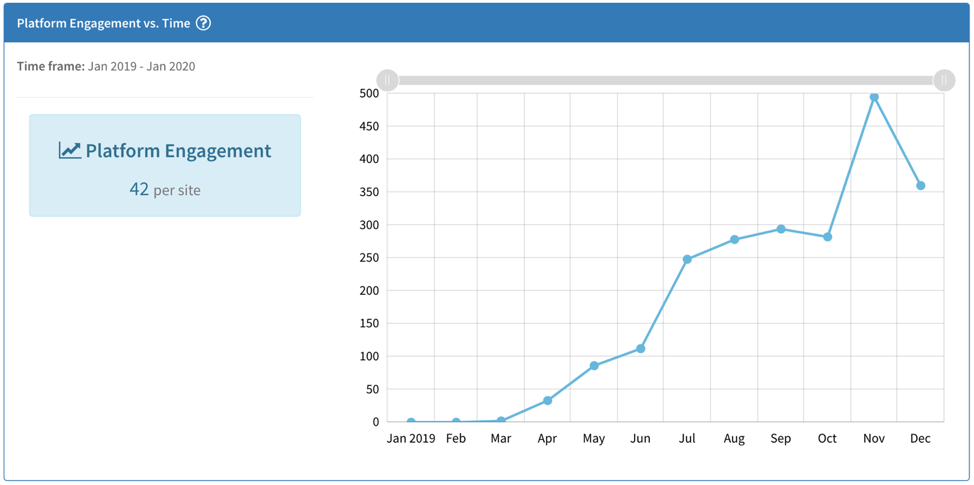Select the Jan 2019 data point

click(x=411, y=422)
